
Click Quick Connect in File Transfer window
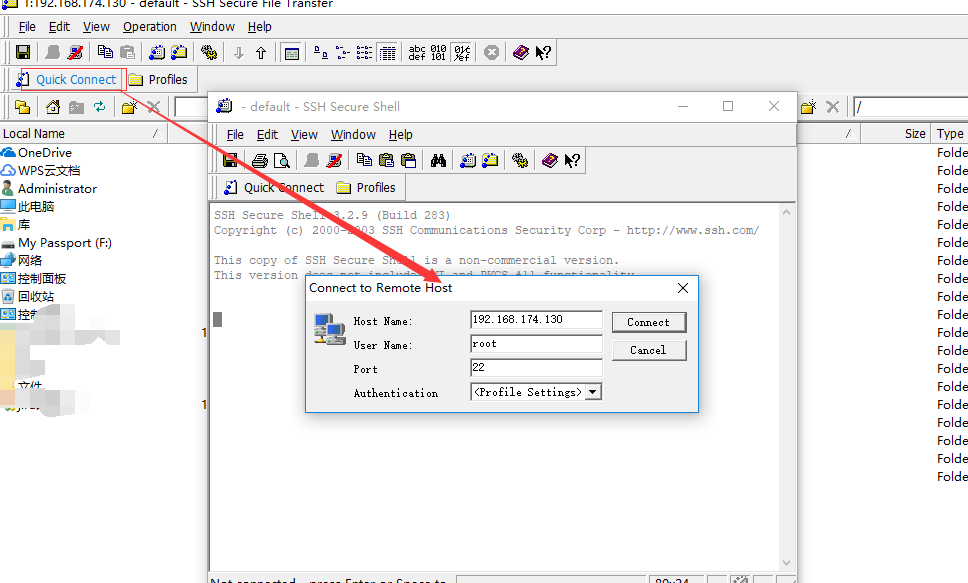coord(67,80)
